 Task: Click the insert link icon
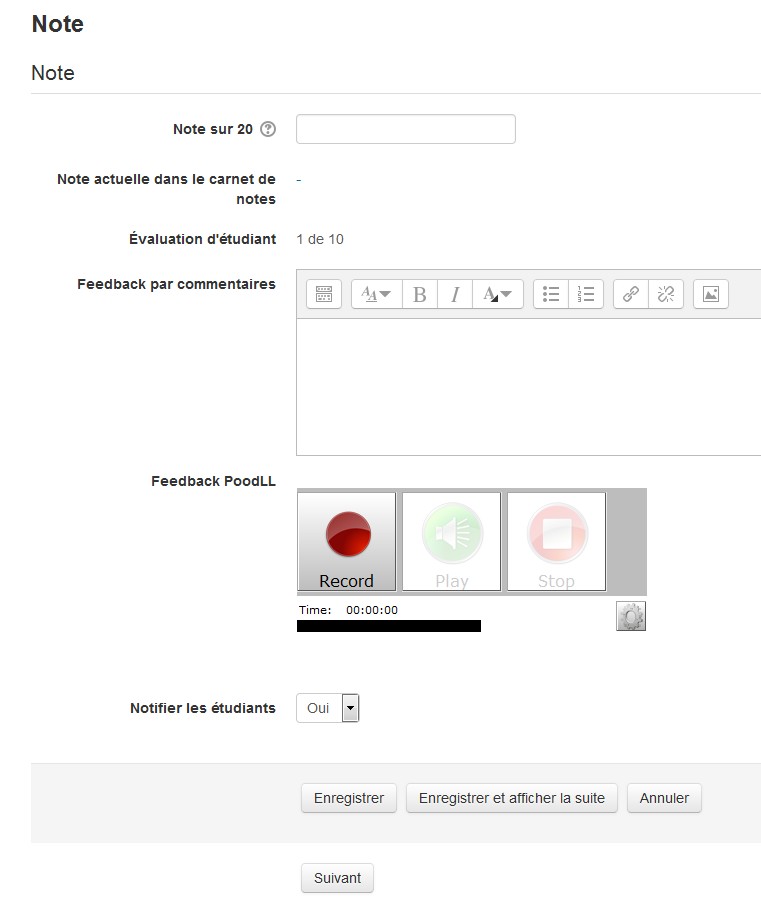coord(631,294)
